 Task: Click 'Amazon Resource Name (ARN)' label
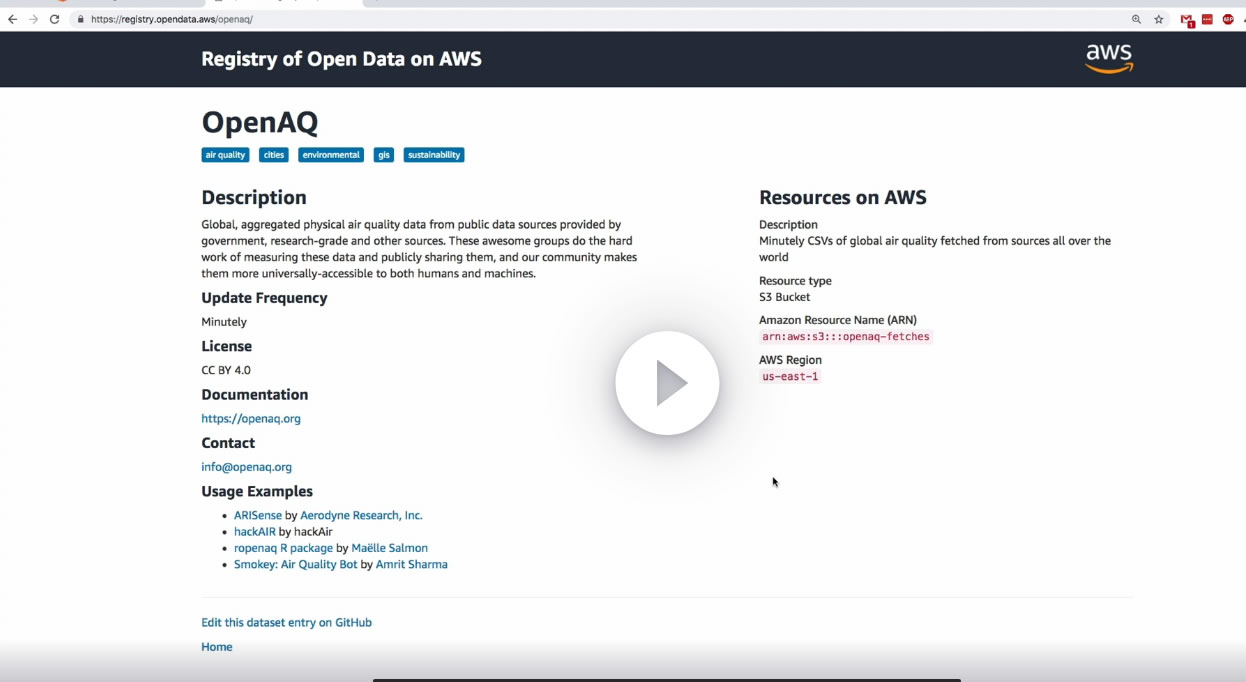(x=838, y=320)
